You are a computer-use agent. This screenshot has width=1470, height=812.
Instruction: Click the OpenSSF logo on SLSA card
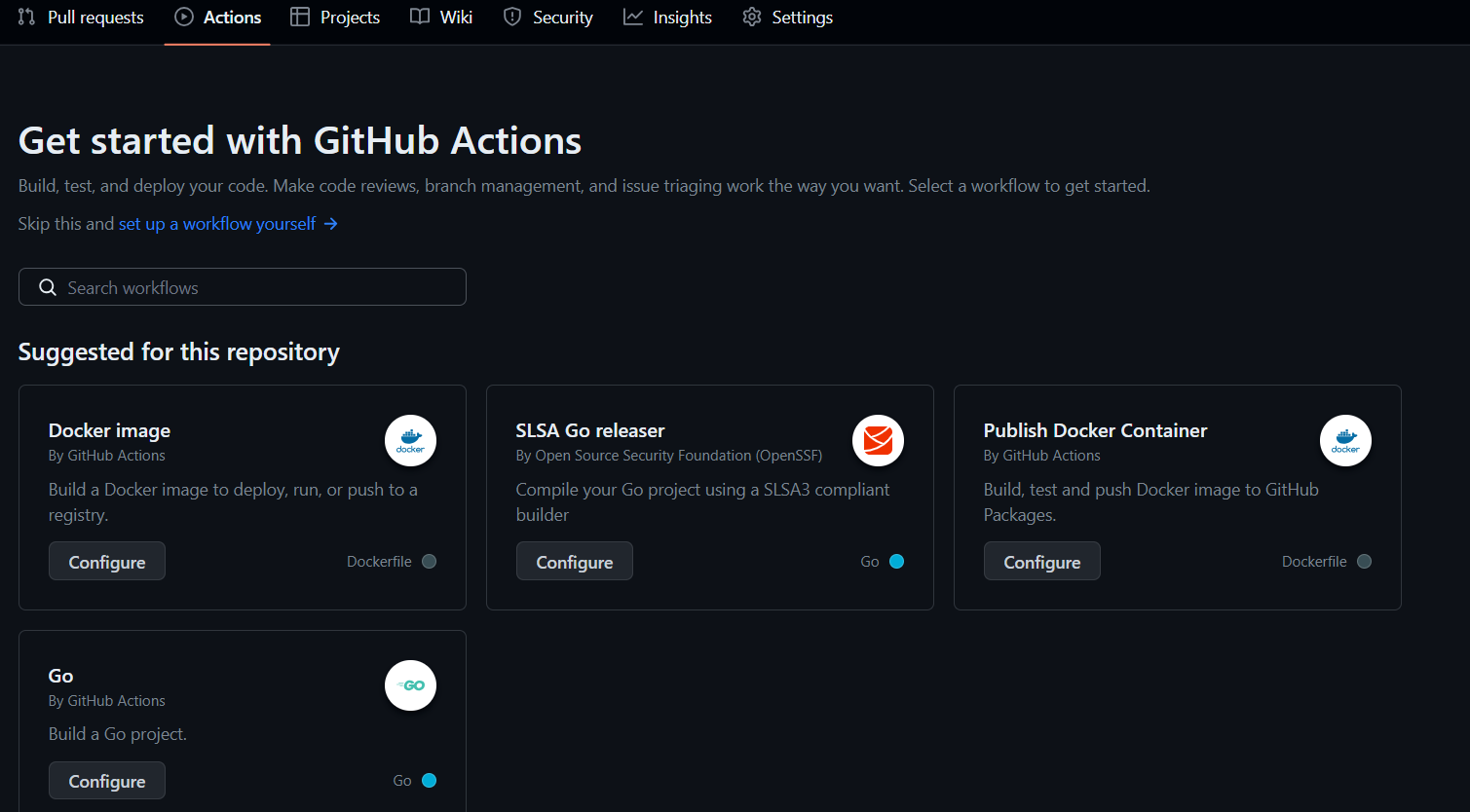click(878, 441)
